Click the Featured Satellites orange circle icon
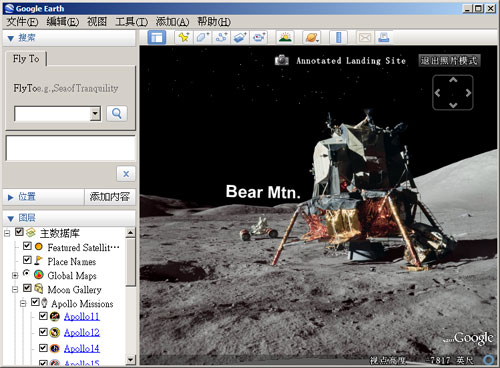Viewport: 500px width, 368px height. [x=39, y=247]
